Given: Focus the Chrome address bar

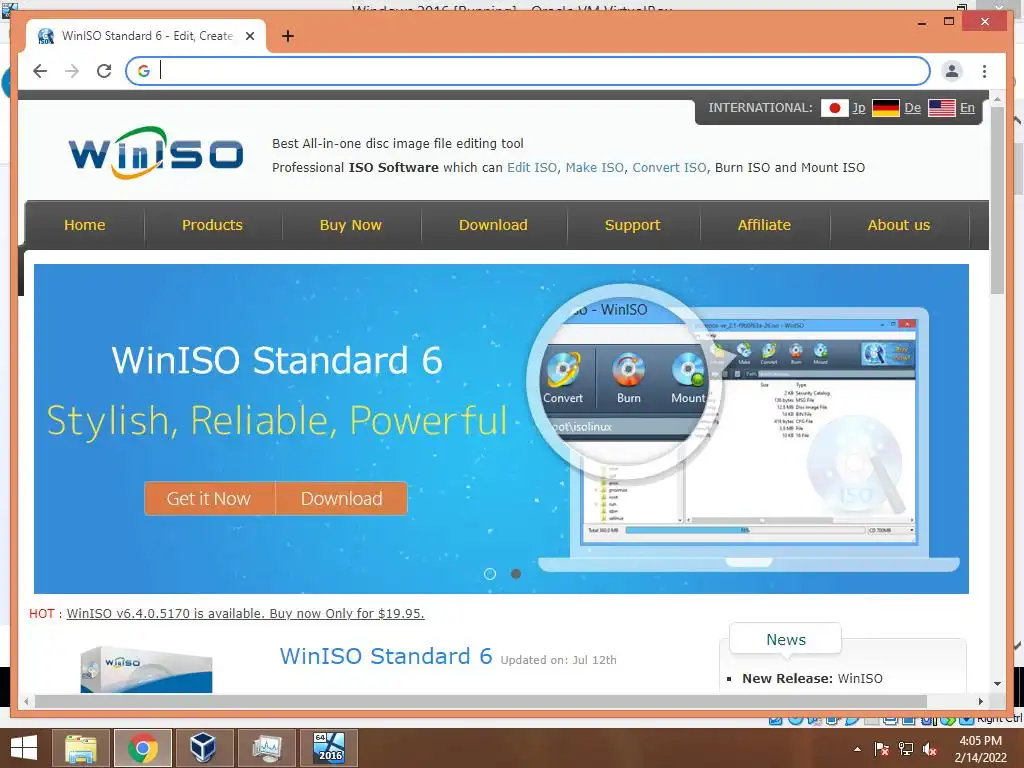Looking at the screenshot, I should pyautogui.click(x=528, y=71).
